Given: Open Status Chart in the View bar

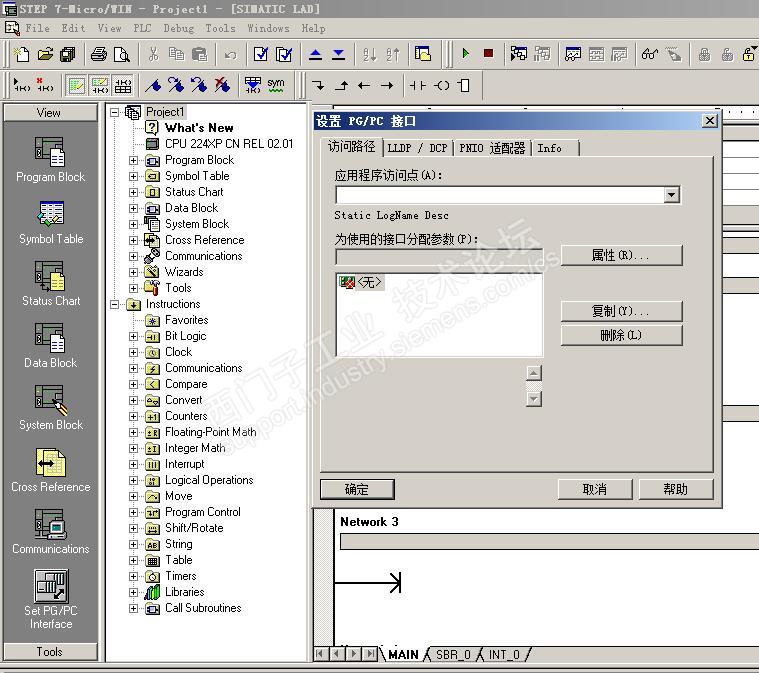Looking at the screenshot, I should pos(50,284).
